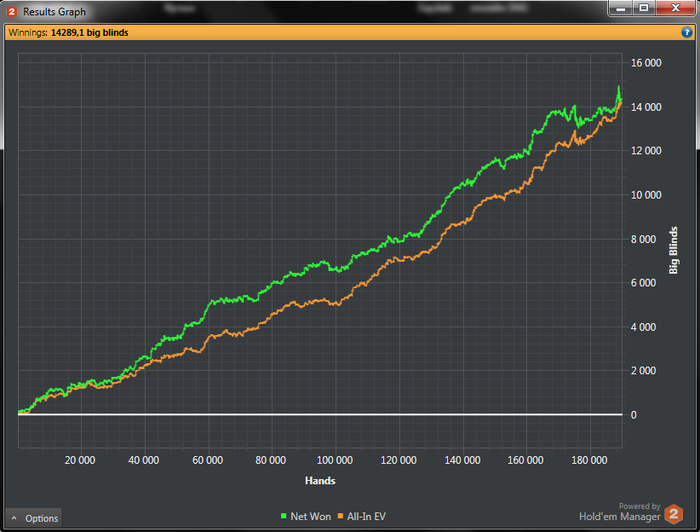Click the All-In EV legend label

point(366,516)
